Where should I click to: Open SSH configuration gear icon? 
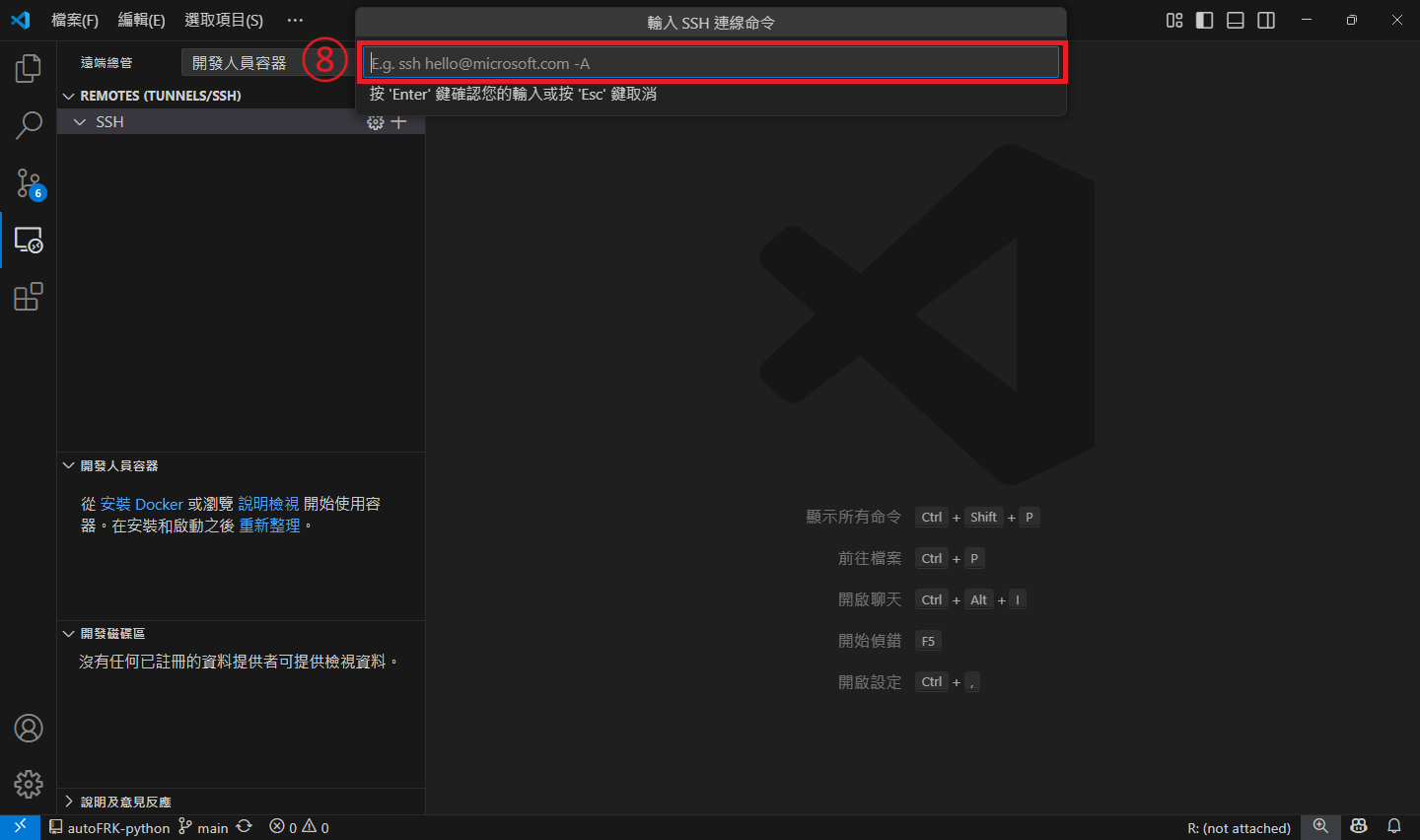click(375, 122)
